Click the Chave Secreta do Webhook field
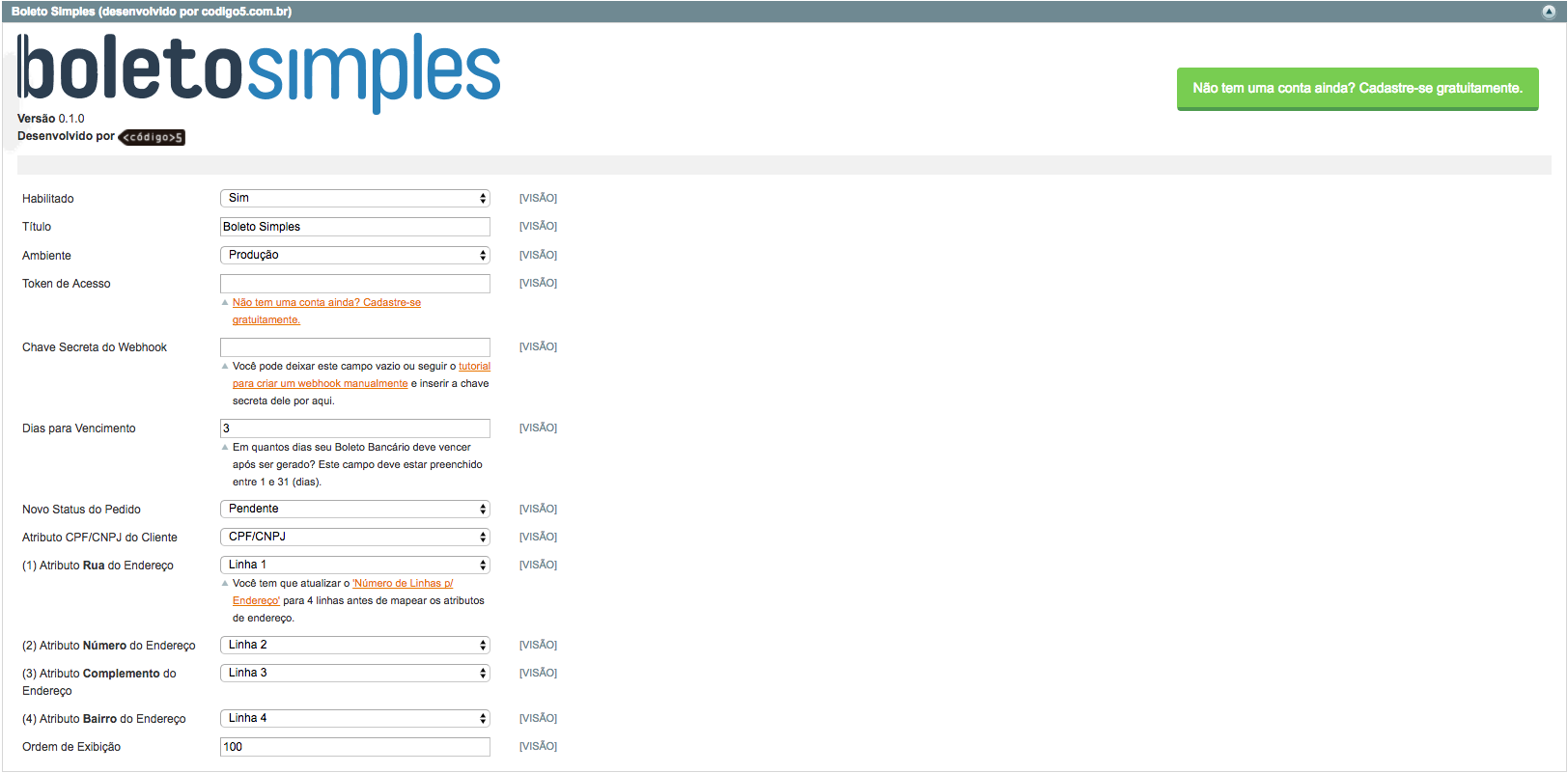Screen dimensions: 1568x773 [x=355, y=347]
